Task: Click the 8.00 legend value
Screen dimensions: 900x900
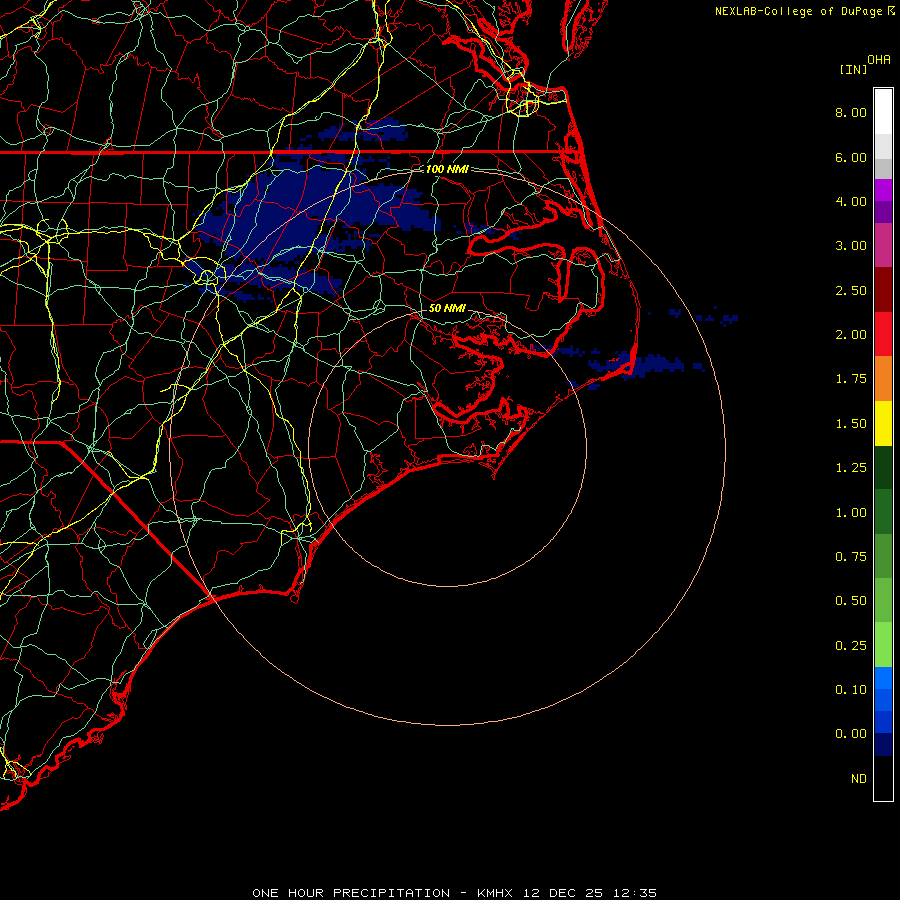Action: click(x=851, y=112)
